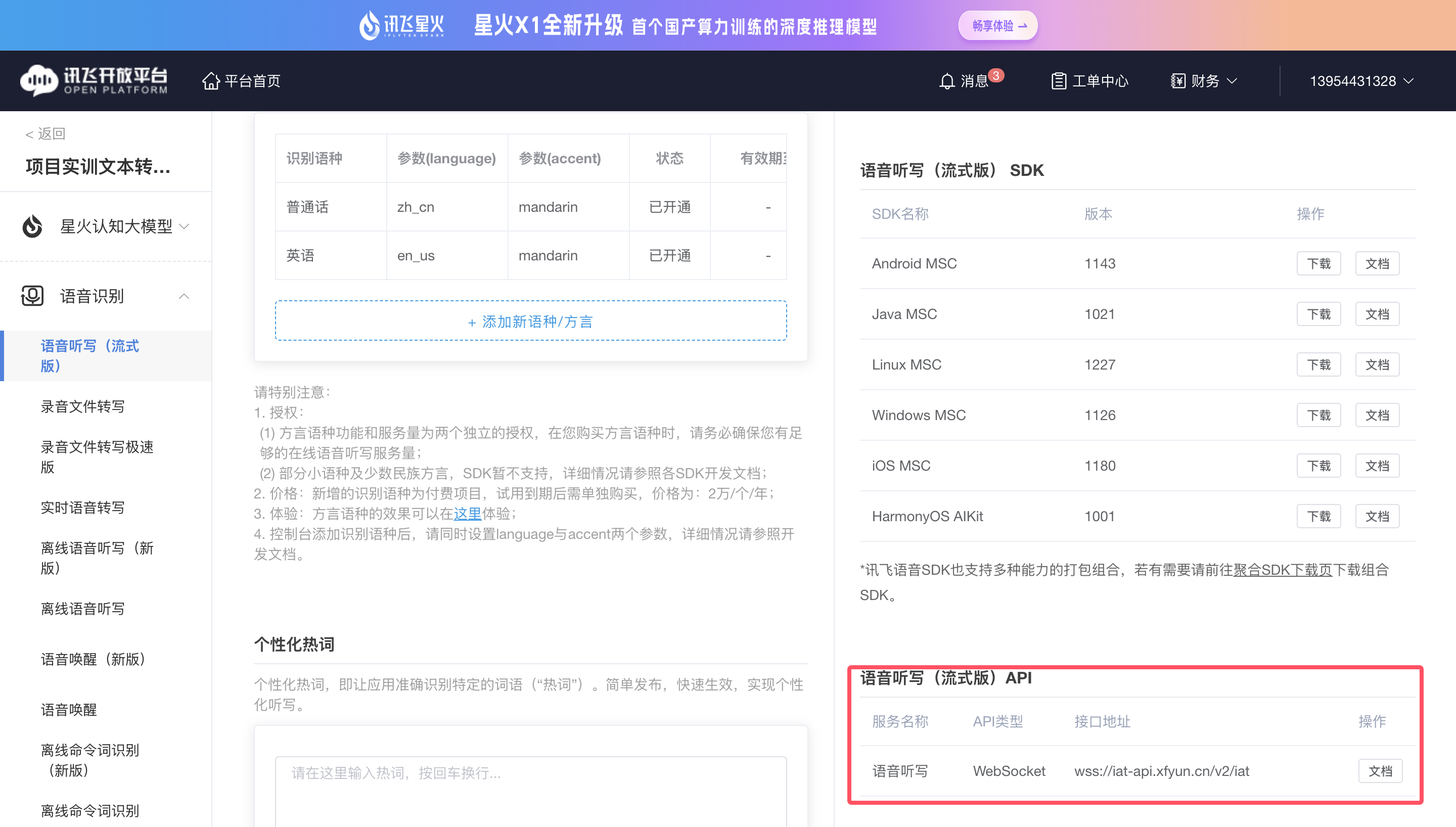The height and width of the screenshot is (827, 1456).
Task: Click the 返回 back link
Action: tap(45, 133)
